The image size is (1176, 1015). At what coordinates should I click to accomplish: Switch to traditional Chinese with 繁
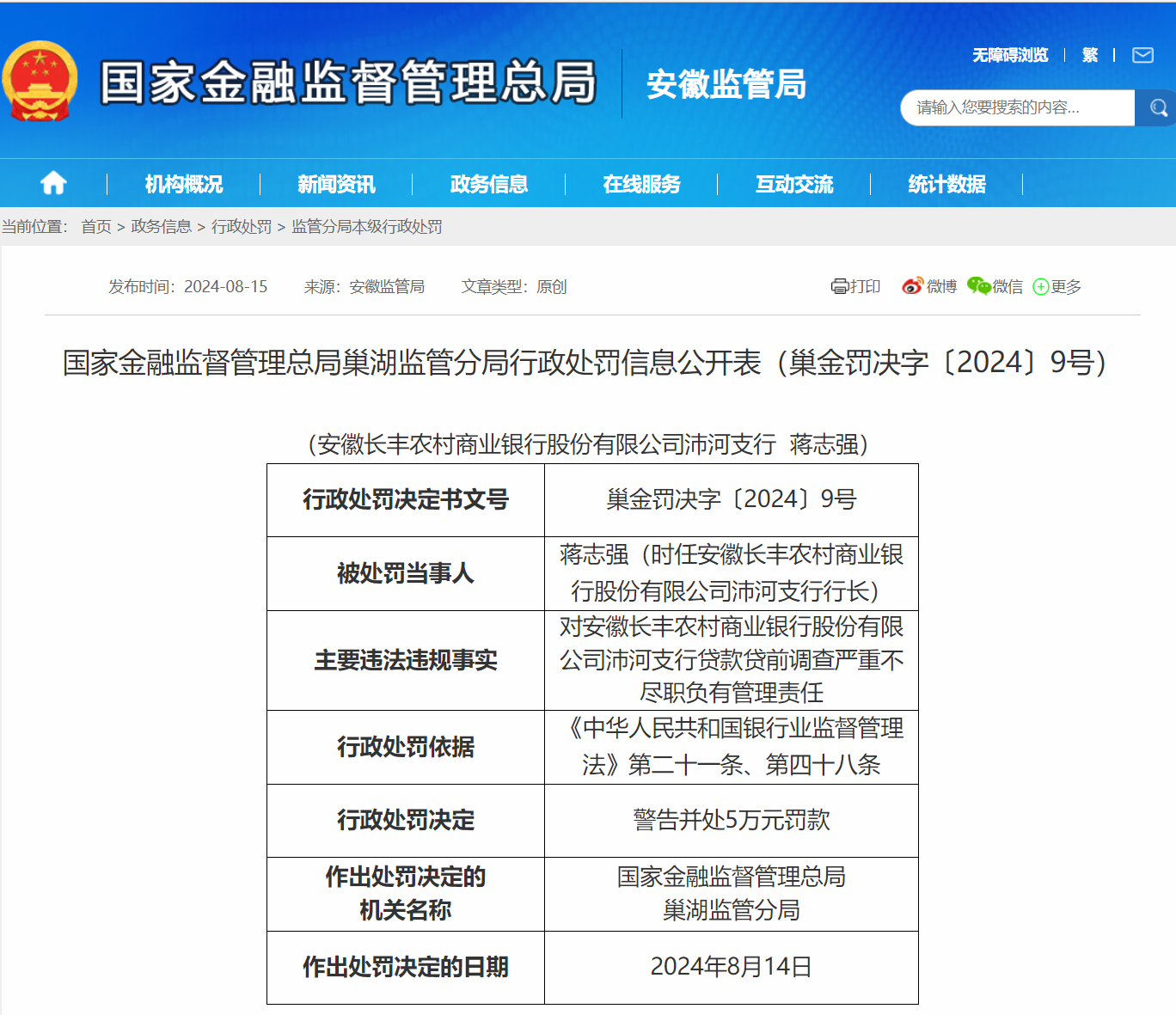(x=1090, y=55)
